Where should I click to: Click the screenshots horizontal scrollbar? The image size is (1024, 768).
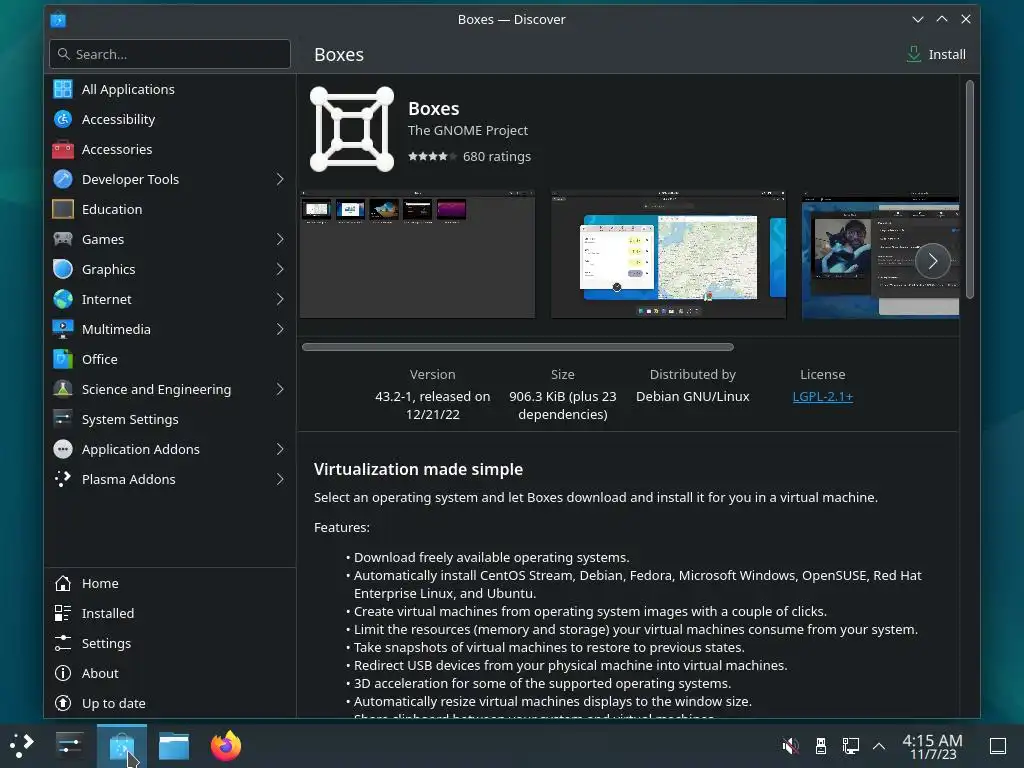coord(518,347)
